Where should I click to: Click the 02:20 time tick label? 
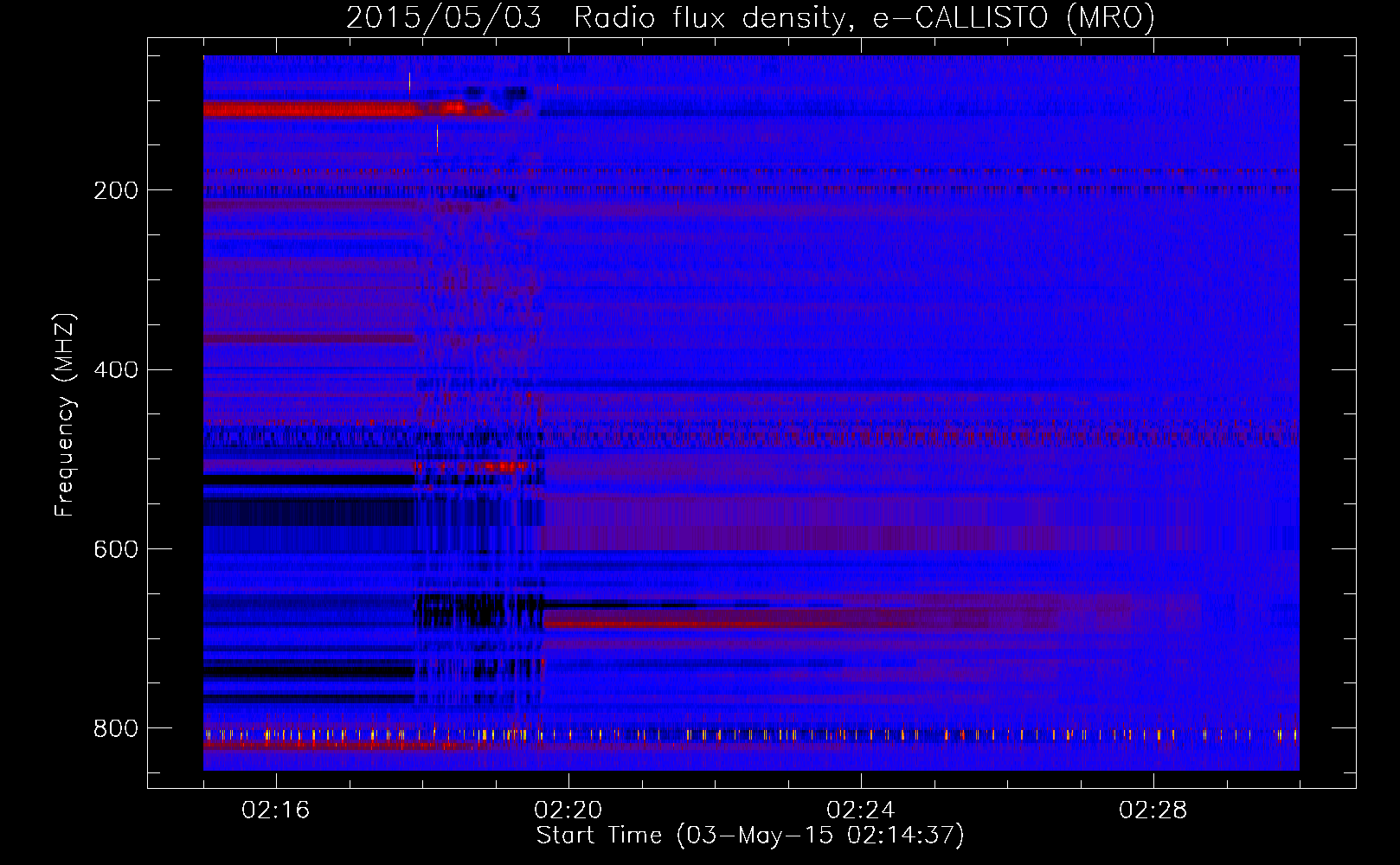pos(568,810)
